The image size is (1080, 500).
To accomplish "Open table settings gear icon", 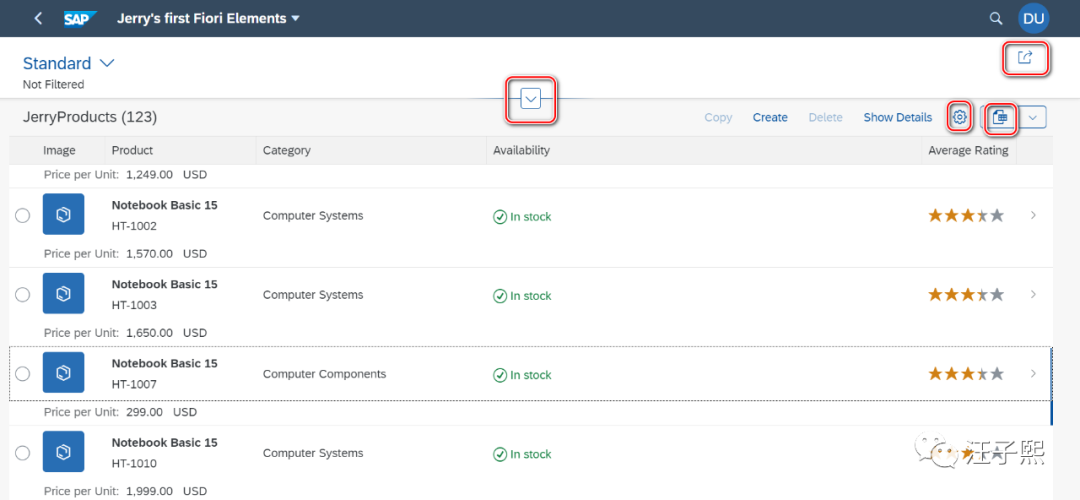I will tap(959, 117).
